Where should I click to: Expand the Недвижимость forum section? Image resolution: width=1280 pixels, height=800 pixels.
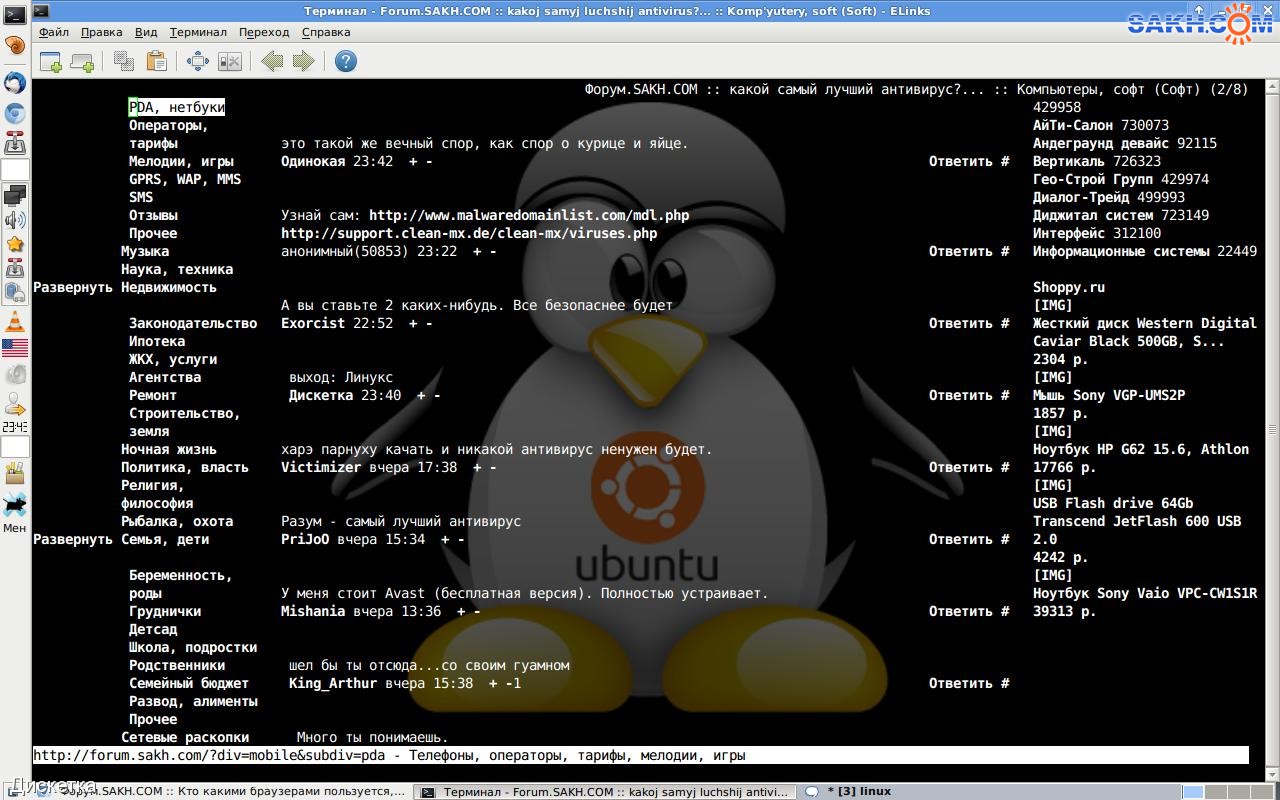pos(73,287)
